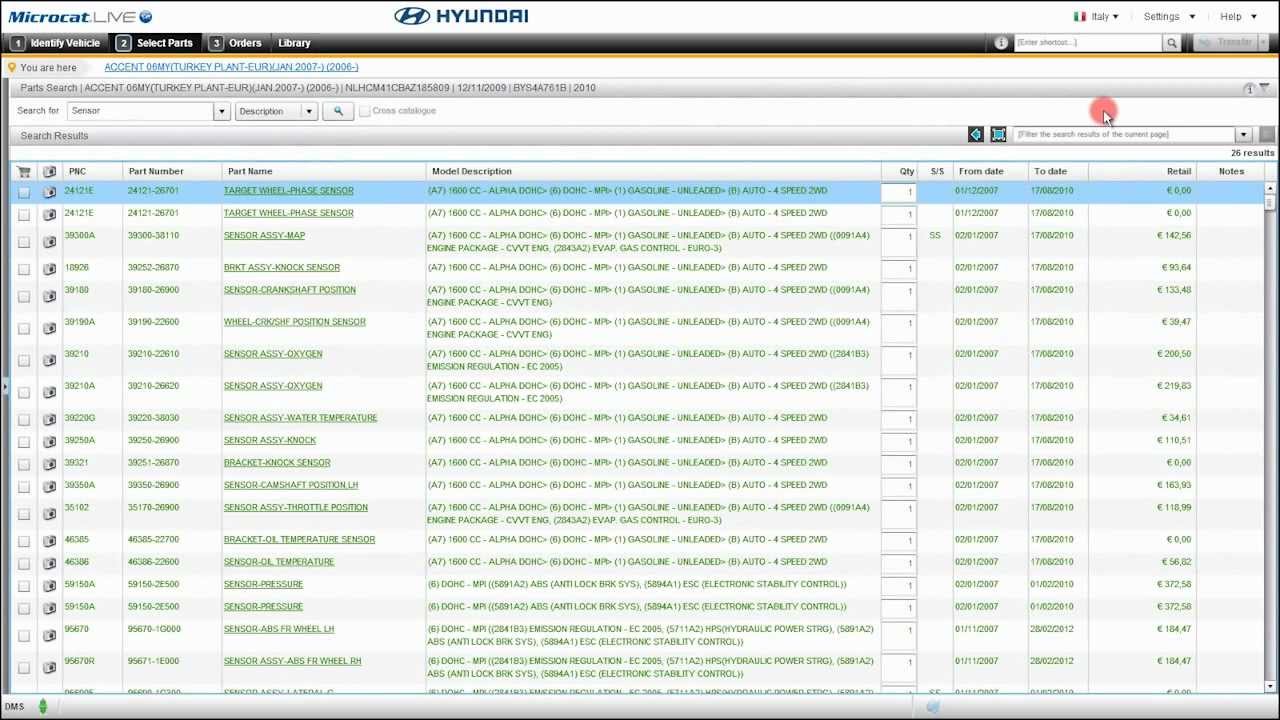
Task: Open the Italy region dropdown
Action: pyautogui.click(x=1097, y=17)
